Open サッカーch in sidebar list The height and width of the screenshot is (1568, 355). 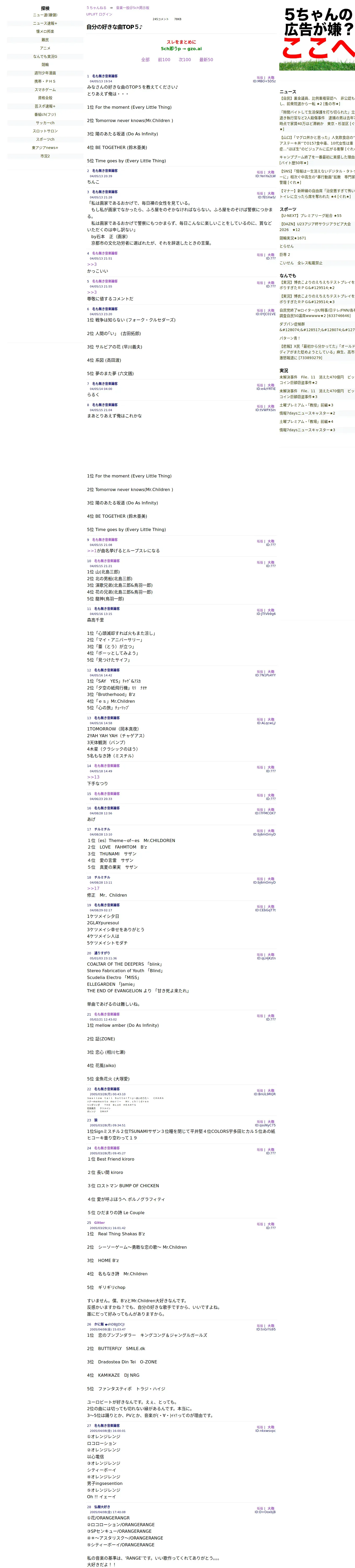tap(45, 122)
